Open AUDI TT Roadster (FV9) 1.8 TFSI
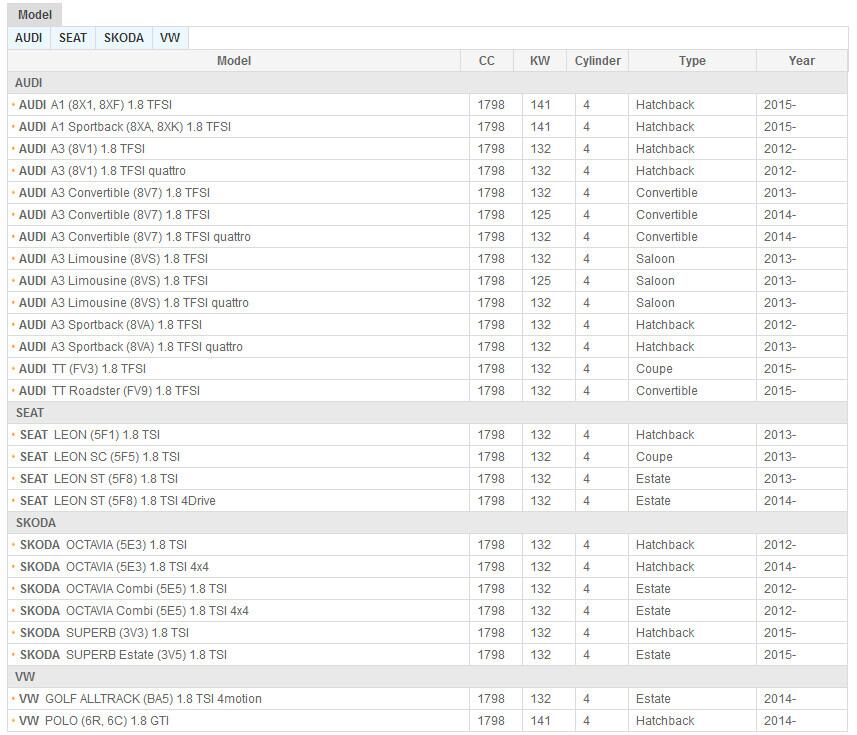Viewport: 857px width, 735px height. tap(109, 391)
